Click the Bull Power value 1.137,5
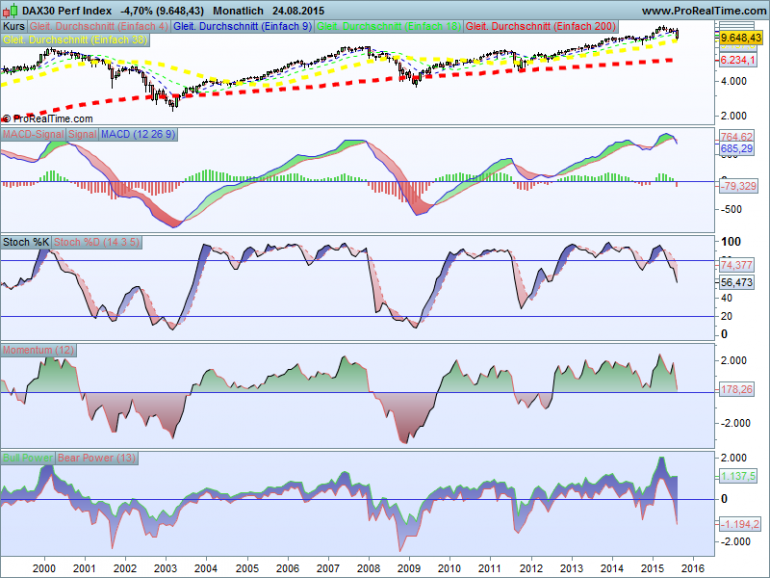 (x=738, y=476)
